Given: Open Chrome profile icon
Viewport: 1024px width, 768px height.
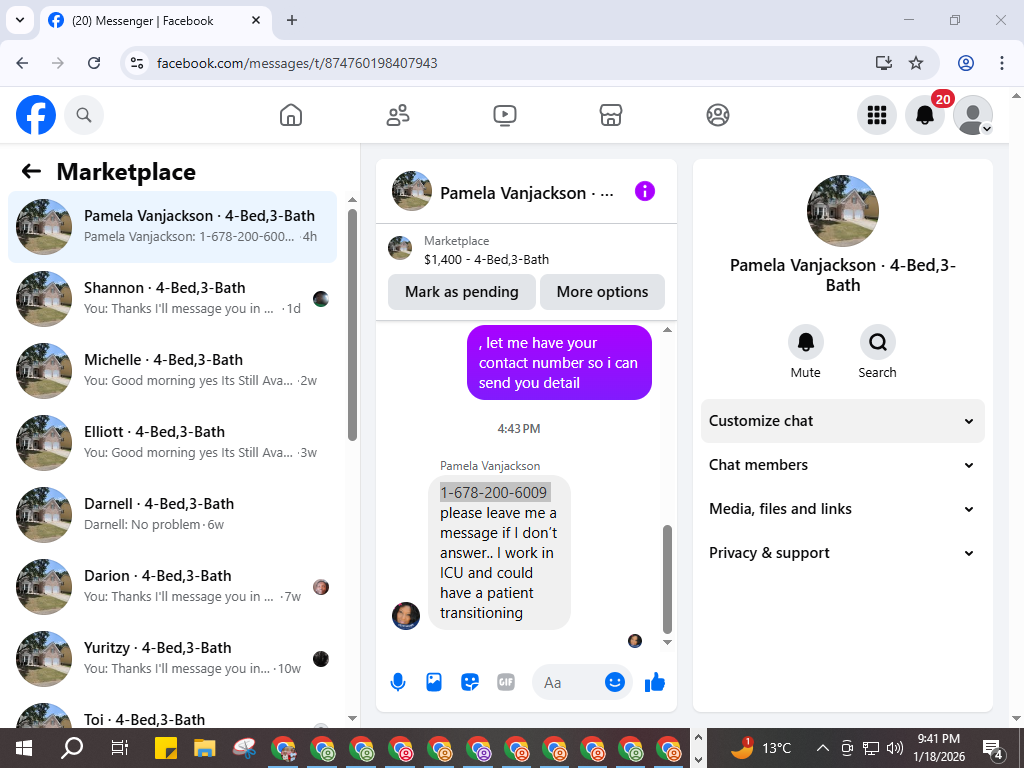Looking at the screenshot, I should point(966,63).
